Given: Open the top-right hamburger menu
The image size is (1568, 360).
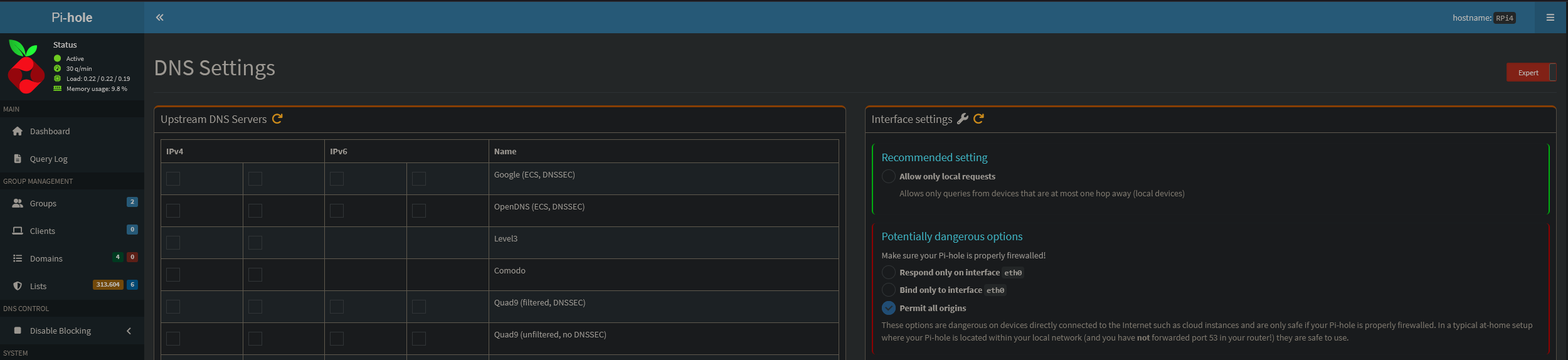Looking at the screenshot, I should (x=1550, y=18).
